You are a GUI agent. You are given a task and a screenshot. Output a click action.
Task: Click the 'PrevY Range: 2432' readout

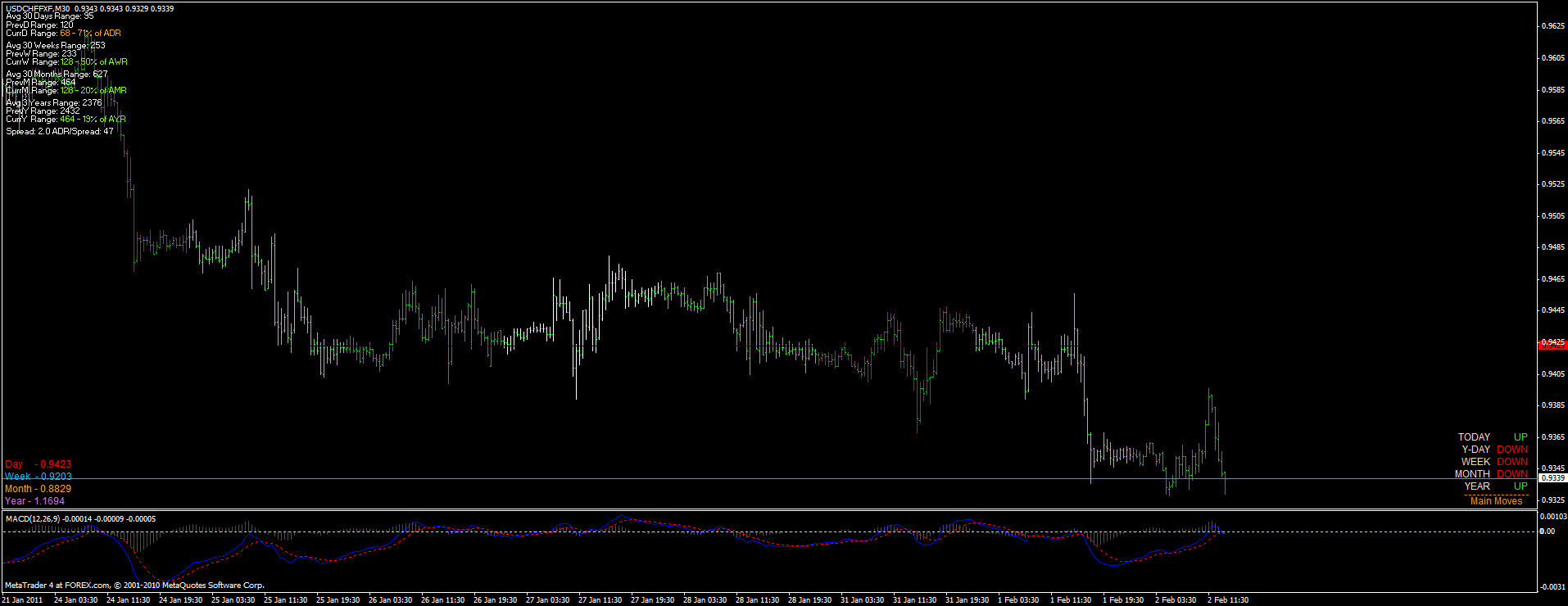43,111
